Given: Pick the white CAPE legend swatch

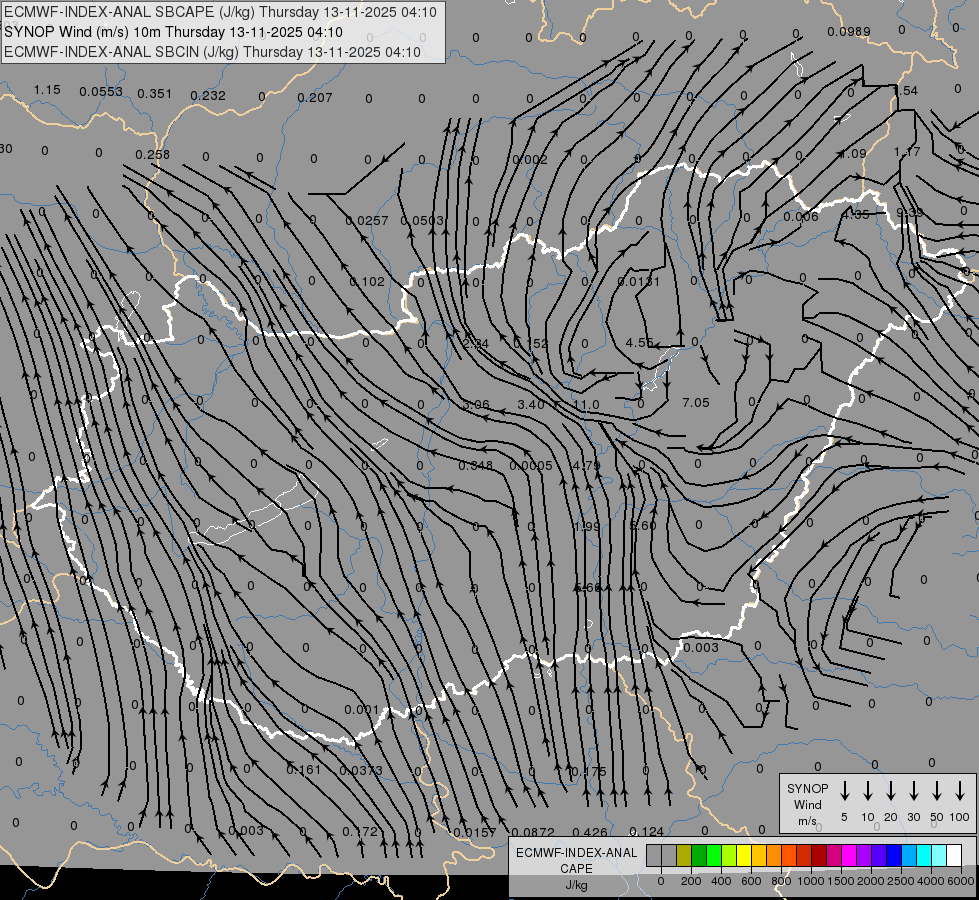Looking at the screenshot, I should click(954, 856).
